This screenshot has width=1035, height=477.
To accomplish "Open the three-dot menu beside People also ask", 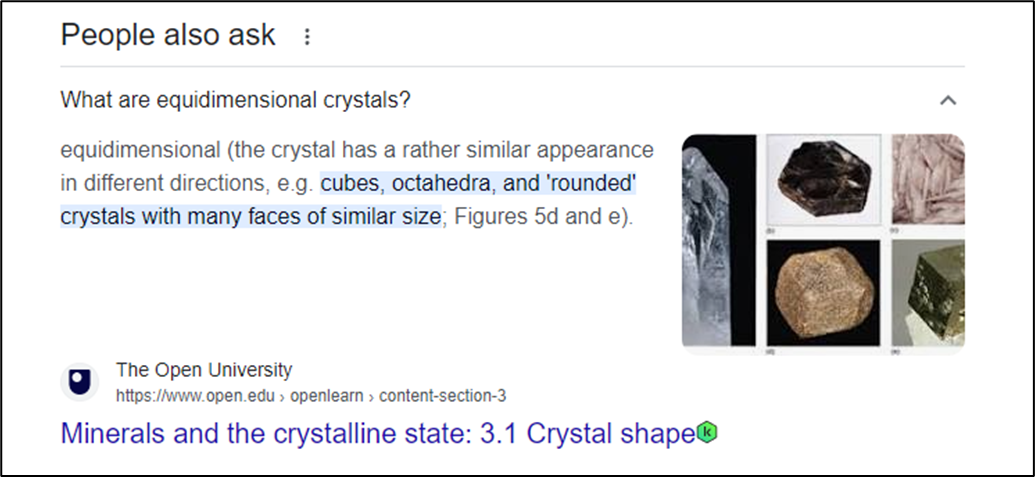I will [x=307, y=37].
